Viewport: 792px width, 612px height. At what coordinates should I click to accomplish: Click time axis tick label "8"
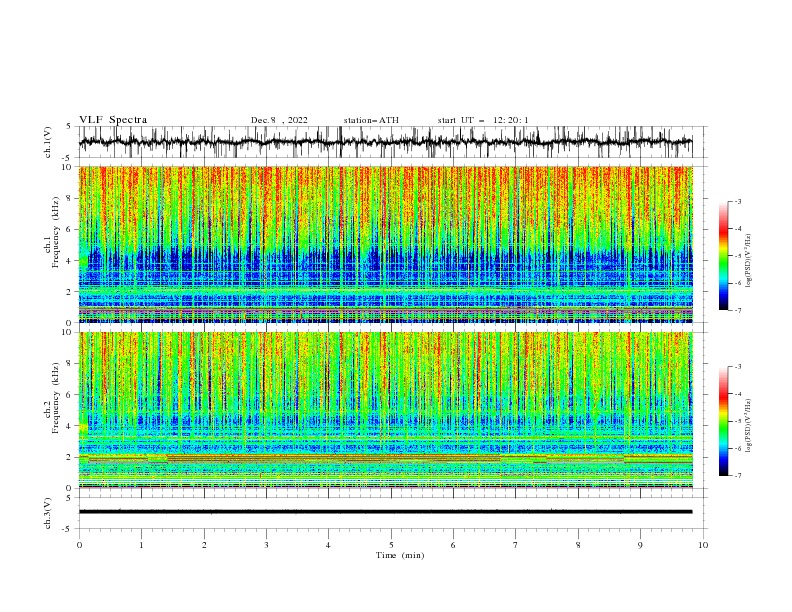[578, 545]
